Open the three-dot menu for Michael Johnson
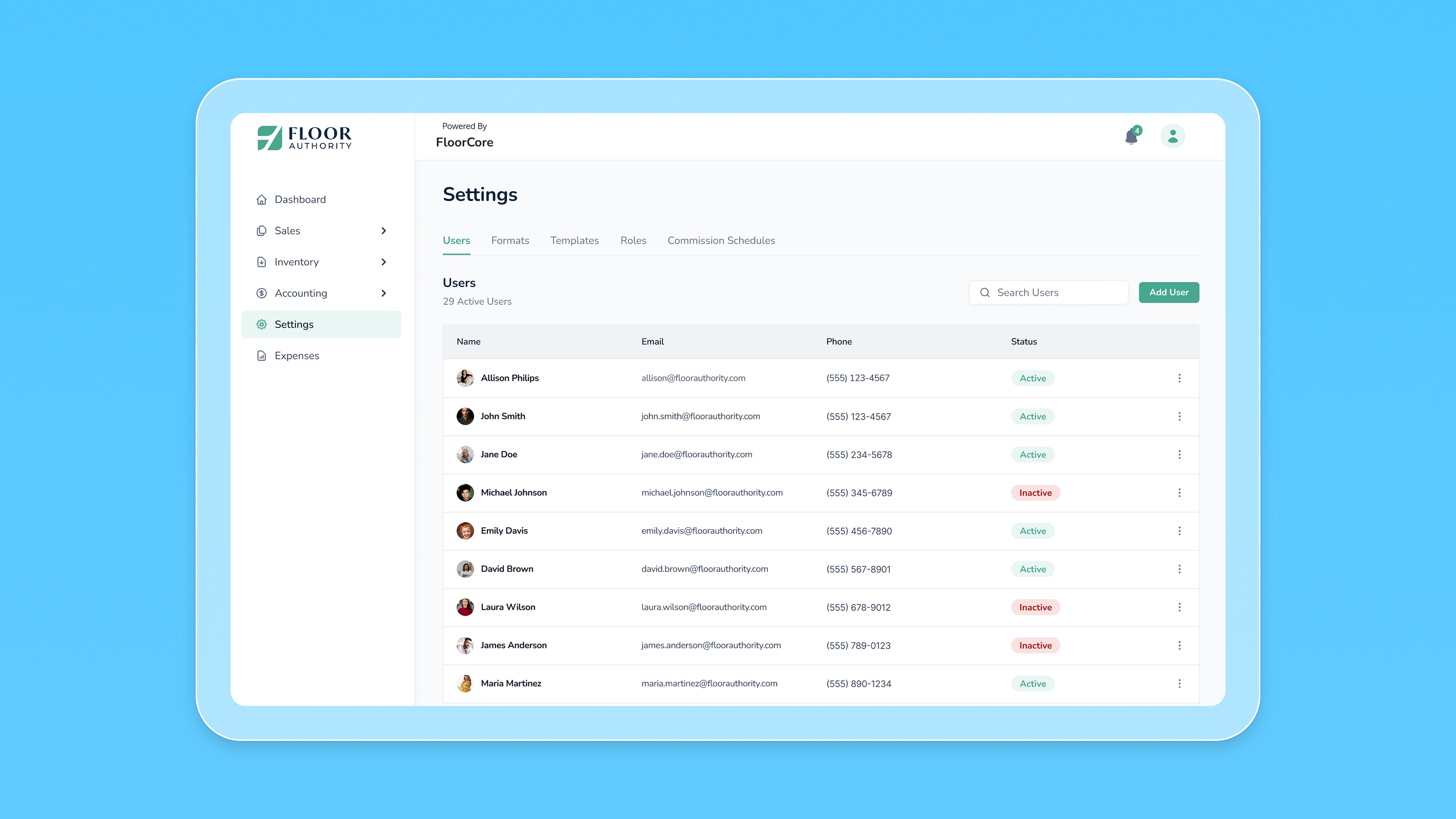1456x819 pixels. pyautogui.click(x=1179, y=493)
